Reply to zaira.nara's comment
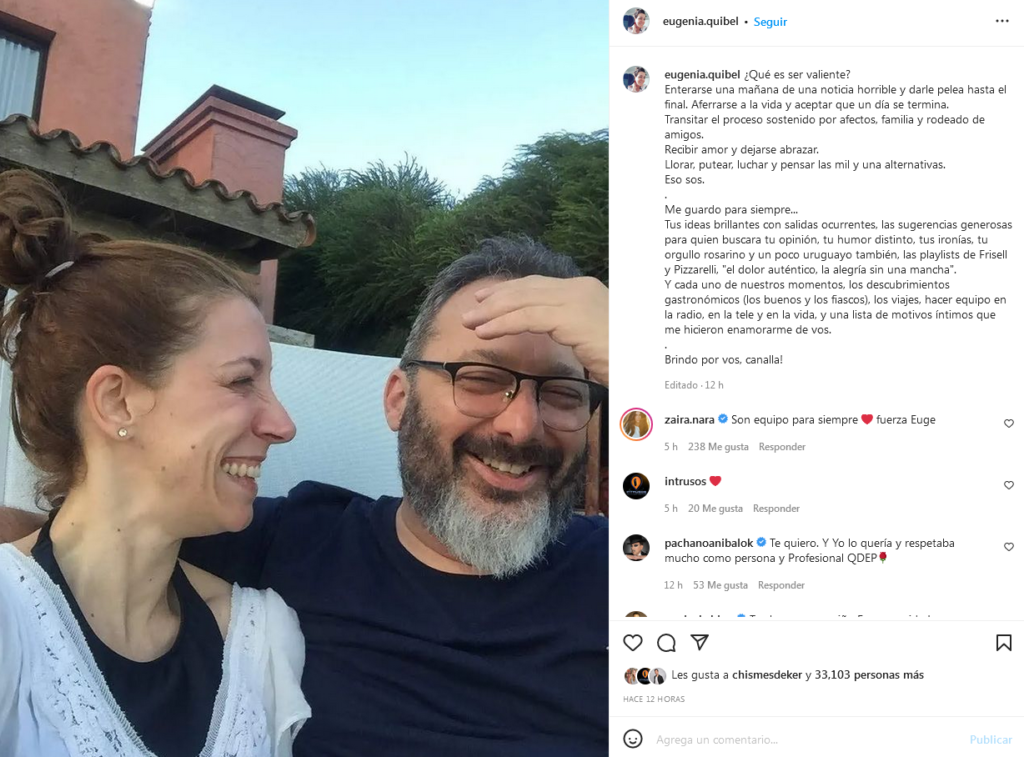Screen dimensions: 1024x757 pos(782,447)
